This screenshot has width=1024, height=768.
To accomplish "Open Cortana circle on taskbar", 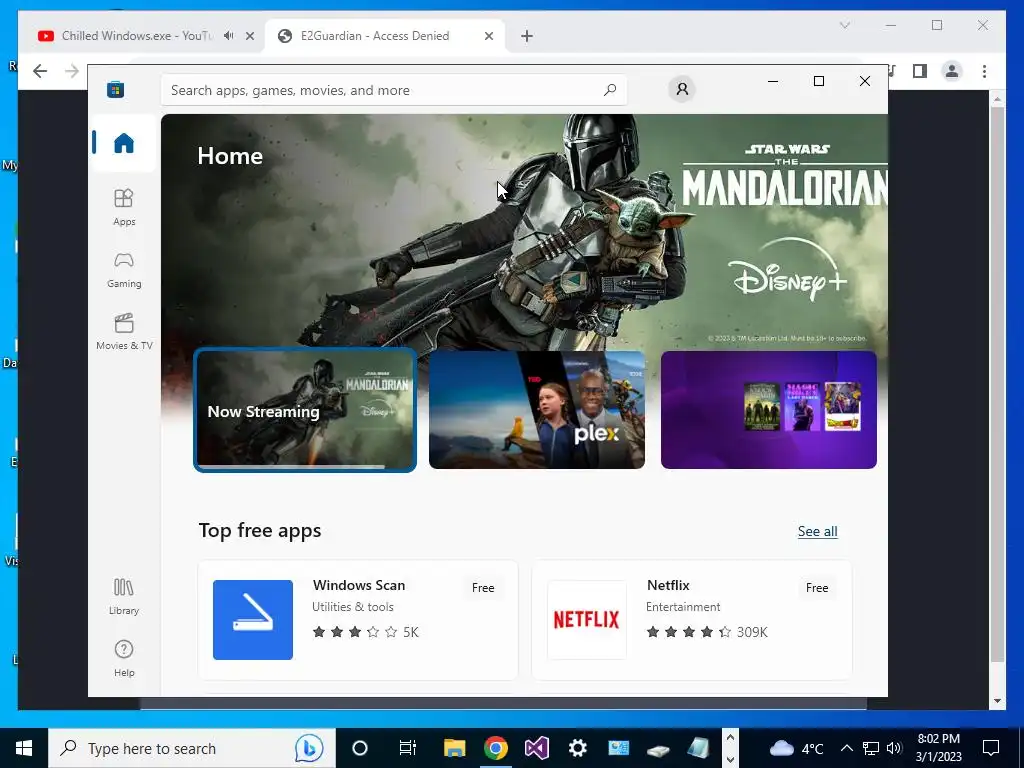I will 360,748.
